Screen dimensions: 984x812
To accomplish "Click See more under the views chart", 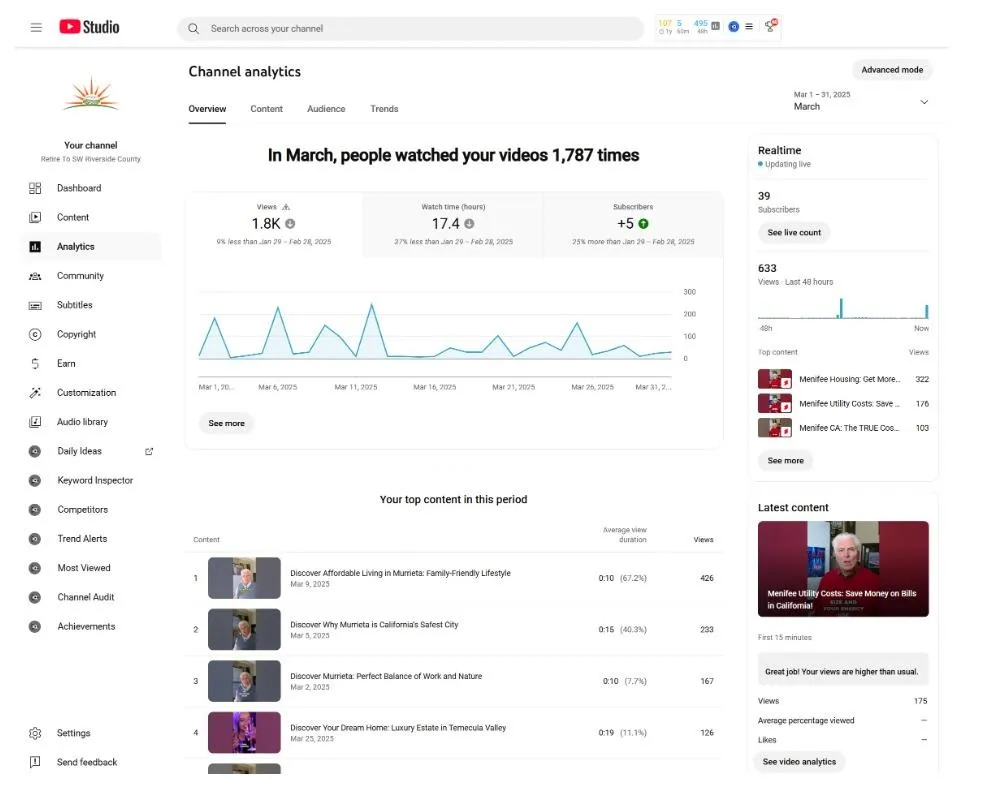I will point(227,424).
